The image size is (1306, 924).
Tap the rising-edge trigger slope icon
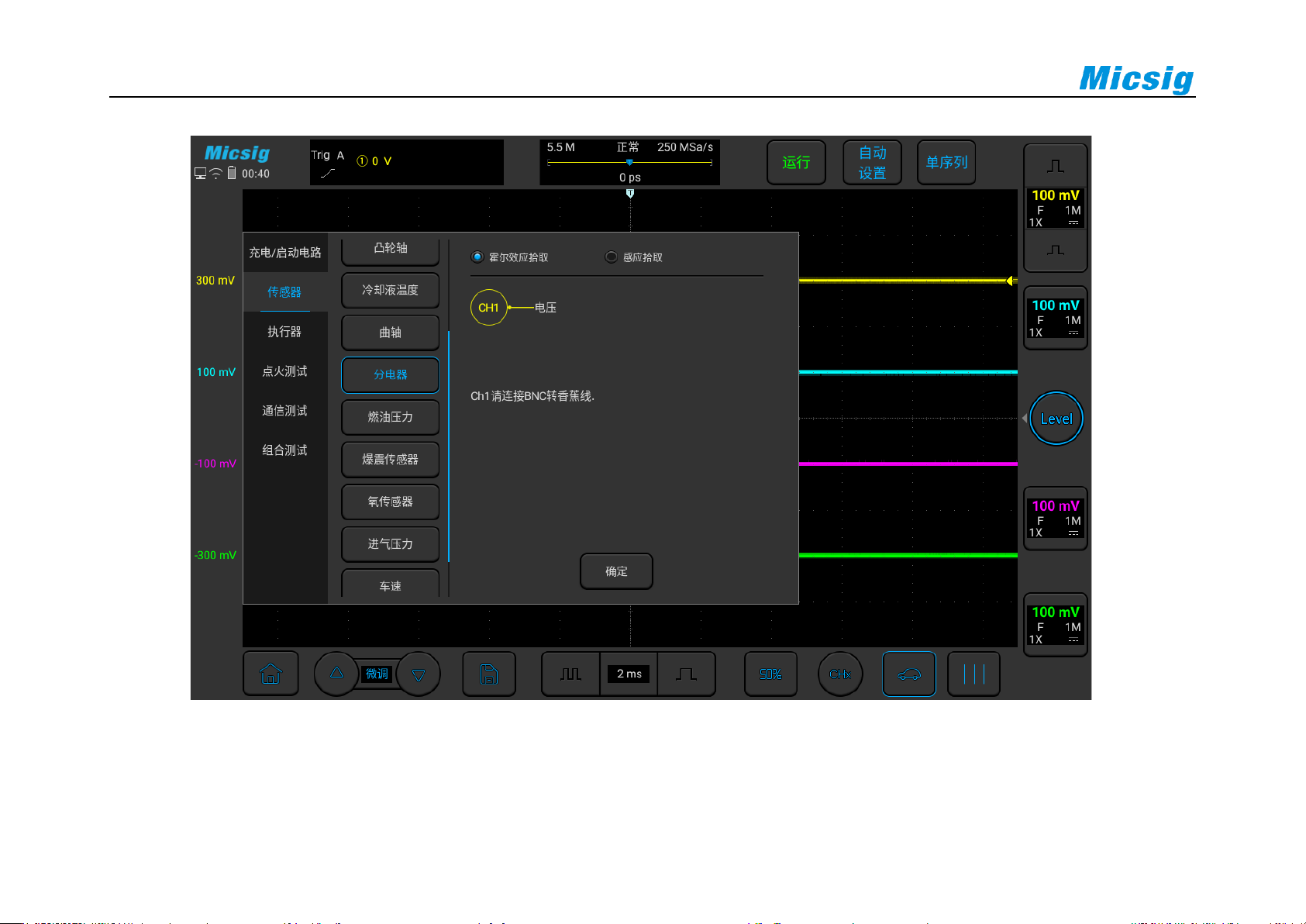click(x=328, y=173)
